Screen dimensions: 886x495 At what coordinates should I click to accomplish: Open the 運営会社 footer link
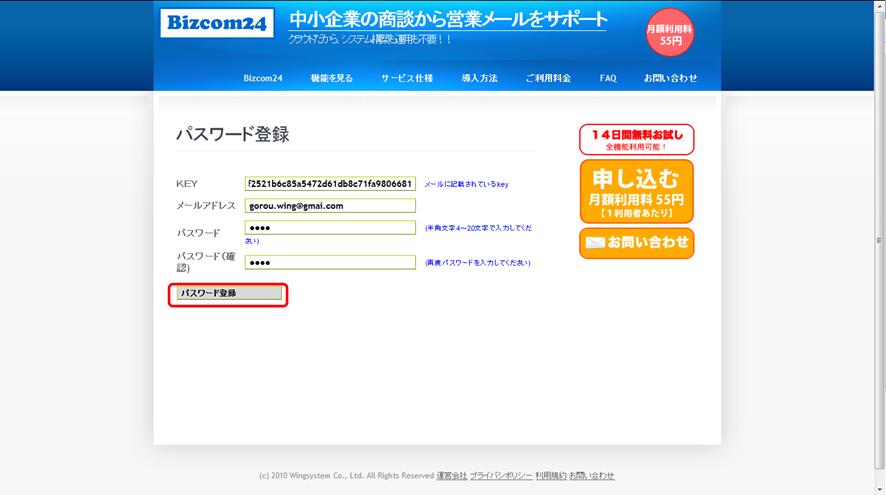[451, 476]
